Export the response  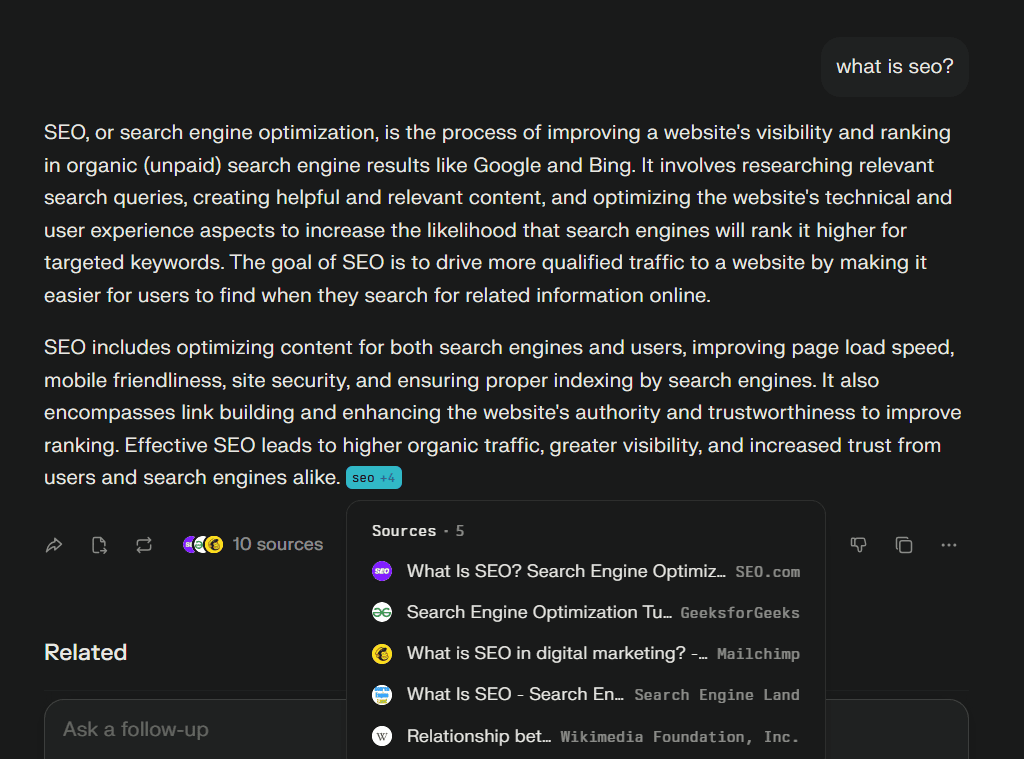pyautogui.click(x=98, y=545)
